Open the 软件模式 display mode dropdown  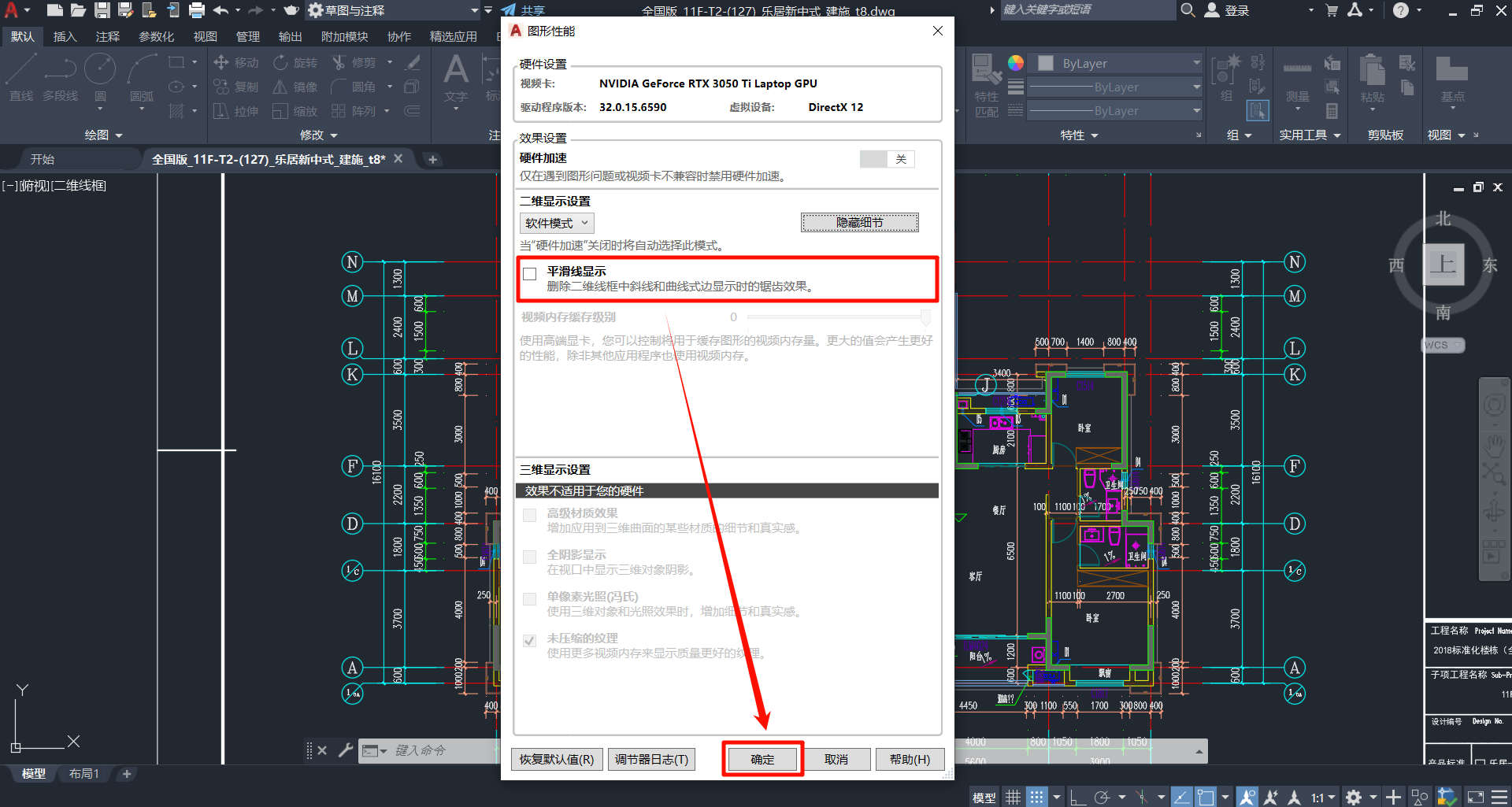pos(556,223)
